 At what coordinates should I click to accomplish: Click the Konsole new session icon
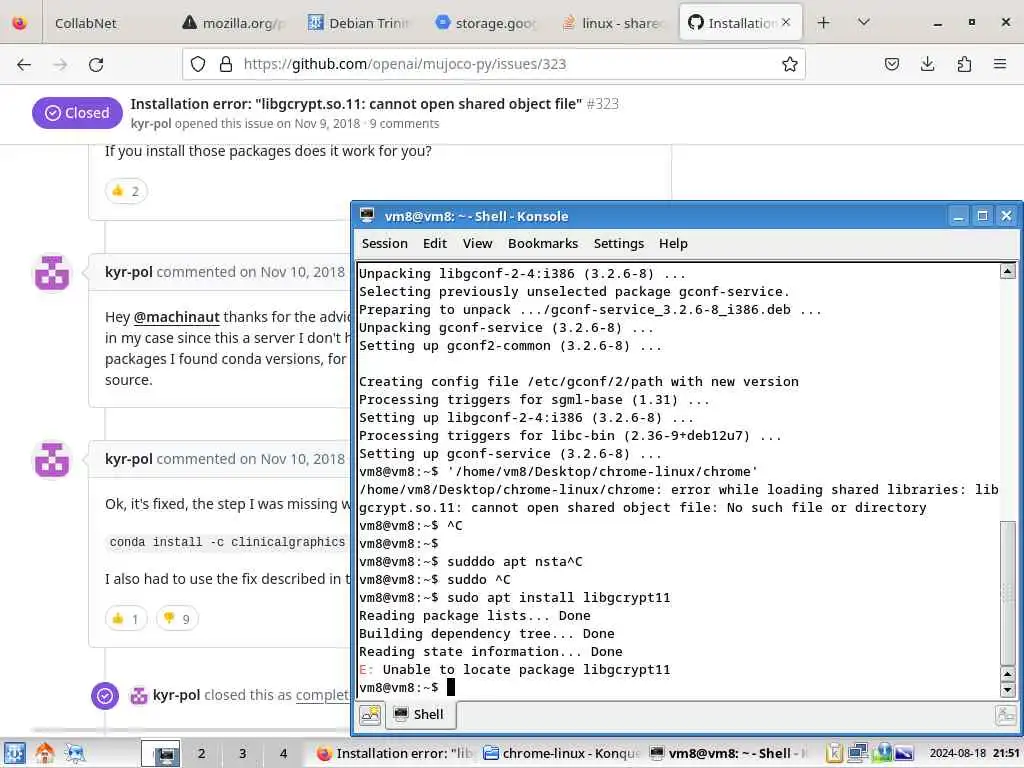point(370,715)
